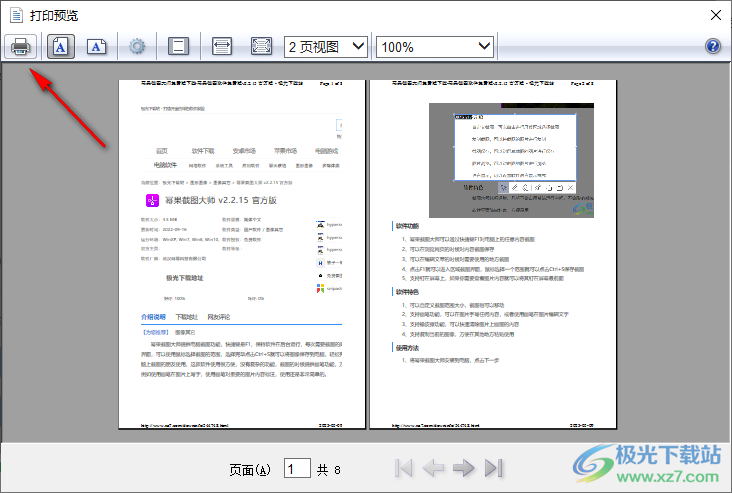Screen dimensions: 732x493
Task: Open the 2 页视图 page view dropdown
Action: [x=326, y=47]
